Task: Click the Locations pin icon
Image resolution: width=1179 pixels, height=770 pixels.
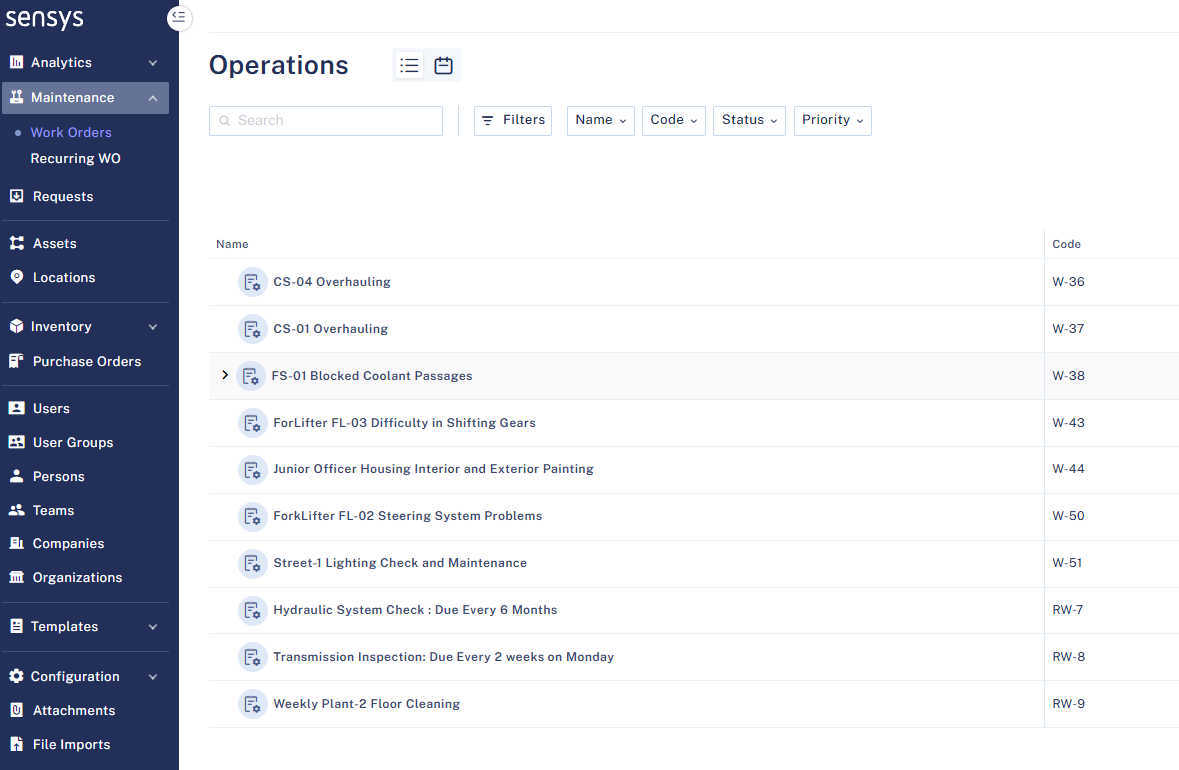Action: point(16,277)
